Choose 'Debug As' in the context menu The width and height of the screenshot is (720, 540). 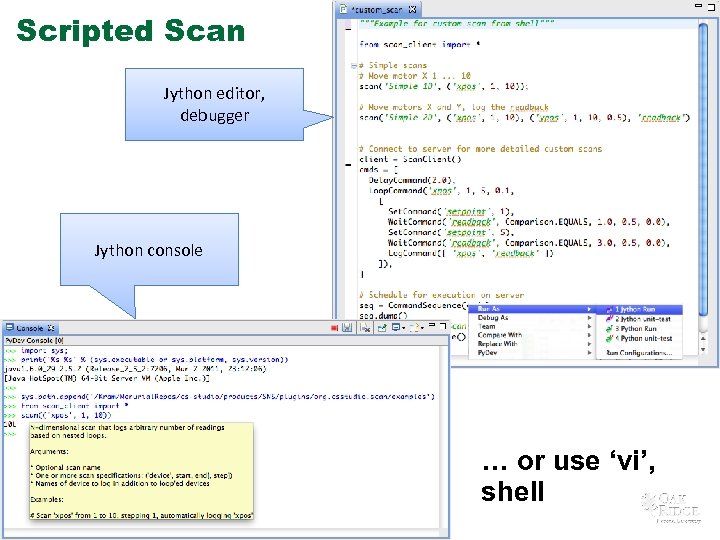click(x=532, y=318)
